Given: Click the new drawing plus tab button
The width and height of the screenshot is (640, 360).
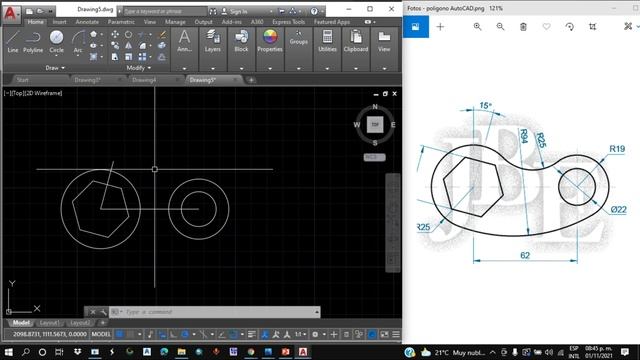Looking at the screenshot, I should pyautogui.click(x=251, y=80).
